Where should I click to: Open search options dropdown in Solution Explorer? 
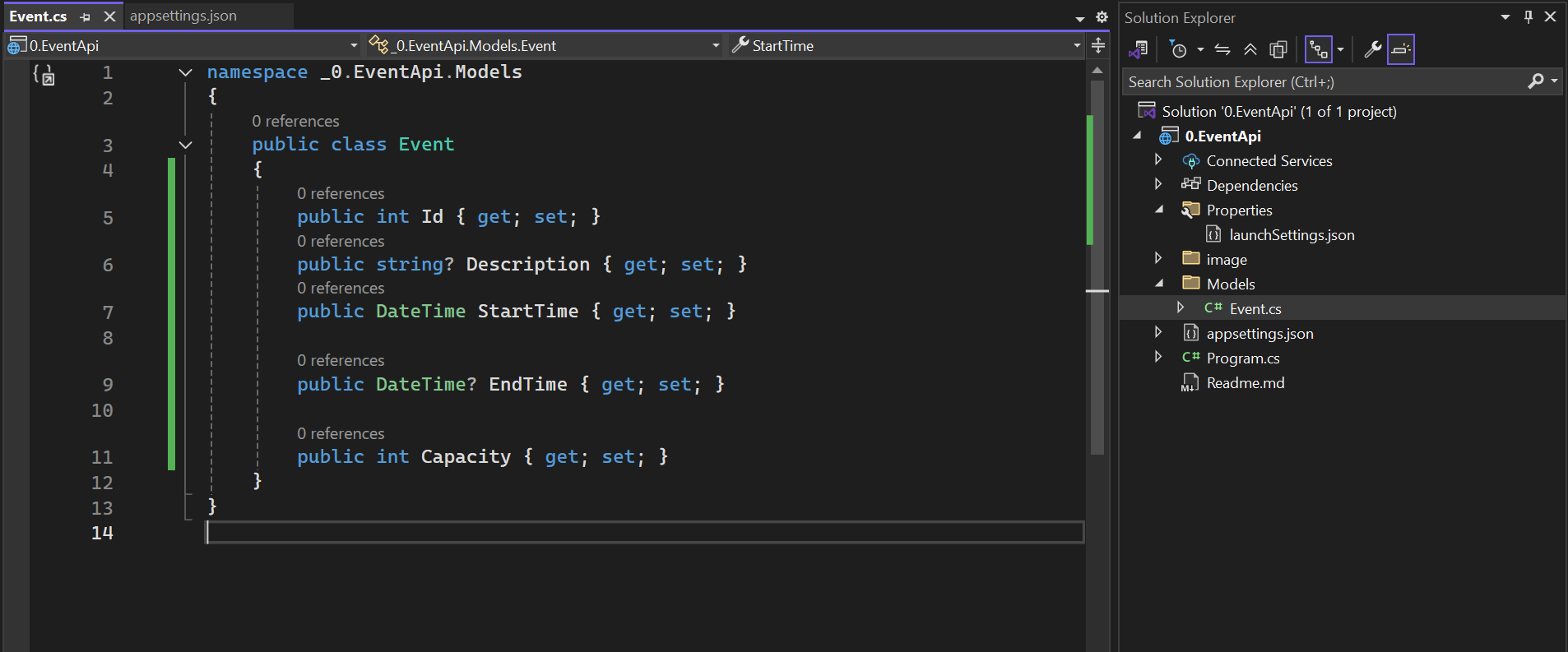(1554, 81)
